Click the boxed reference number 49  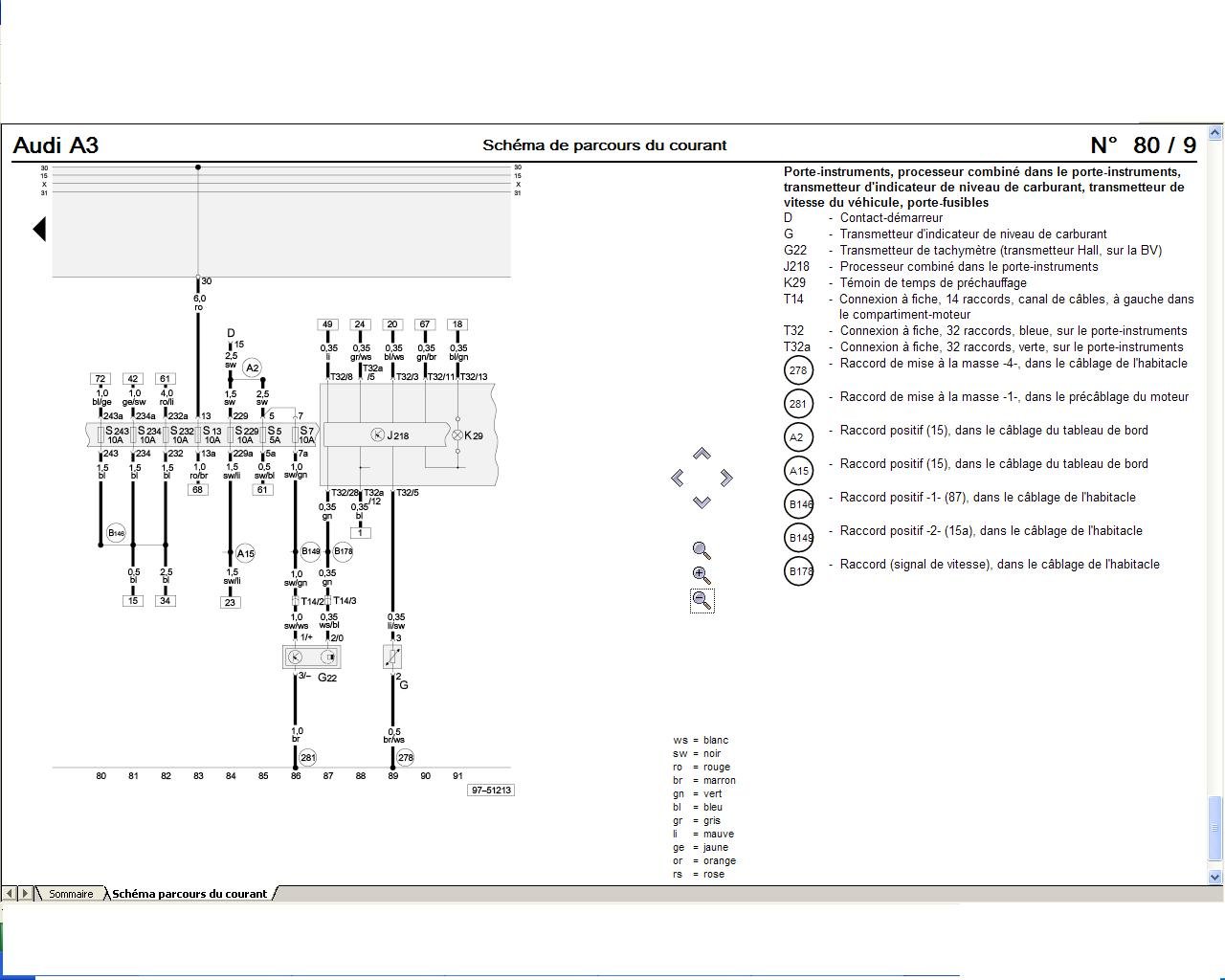click(327, 324)
